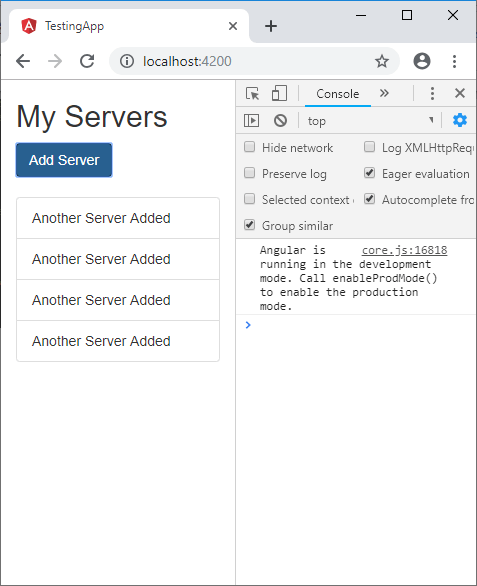Show the console sidebar
This screenshot has width=477, height=586.
pyautogui.click(x=251, y=121)
